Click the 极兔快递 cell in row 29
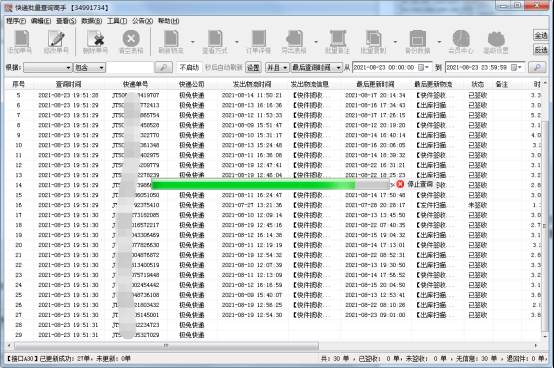Viewport: 554px width, 368px height. (x=191, y=335)
